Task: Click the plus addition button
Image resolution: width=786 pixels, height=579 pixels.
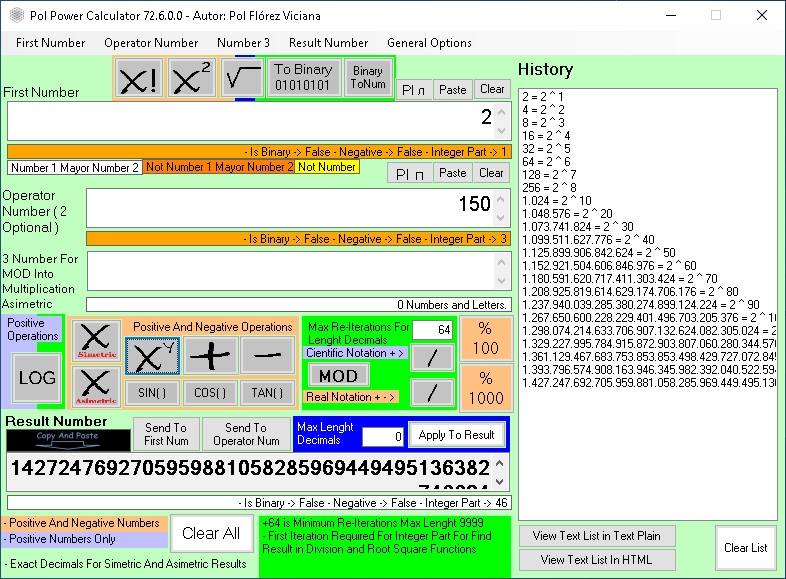Action: 211,355
